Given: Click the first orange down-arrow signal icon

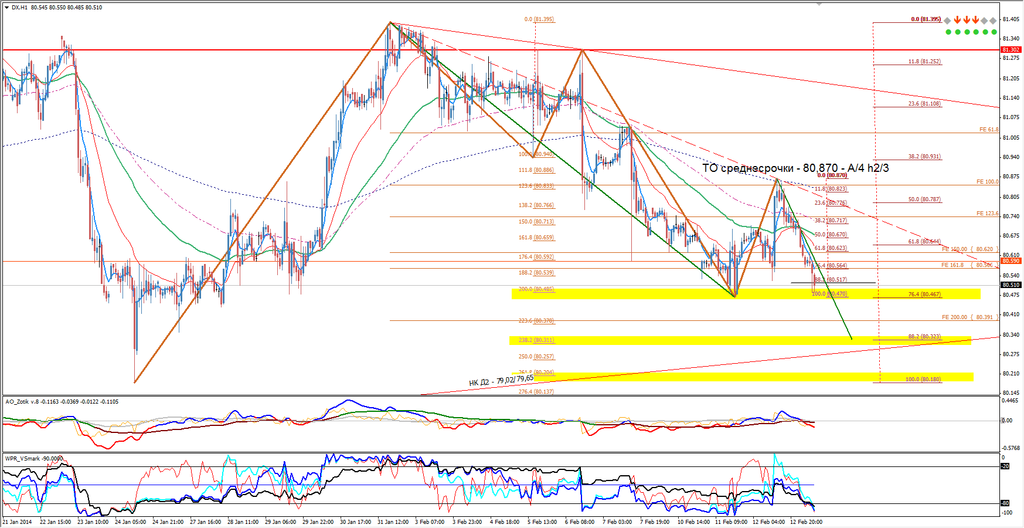Looking at the screenshot, I should pyautogui.click(x=957, y=22).
